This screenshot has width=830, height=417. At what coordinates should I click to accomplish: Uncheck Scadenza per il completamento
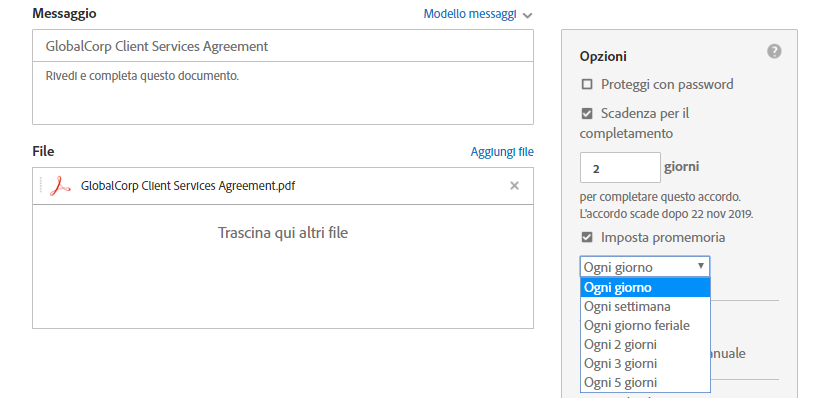tap(587, 113)
